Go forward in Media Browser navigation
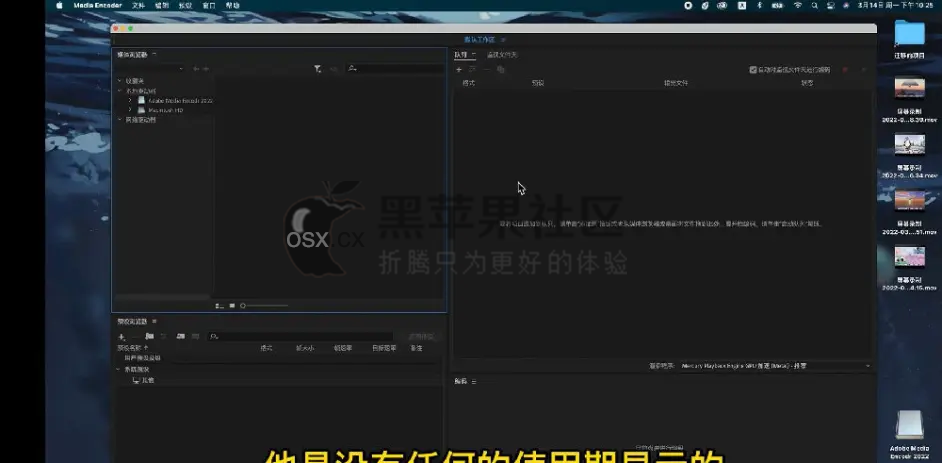942x463 pixels. (x=206, y=69)
